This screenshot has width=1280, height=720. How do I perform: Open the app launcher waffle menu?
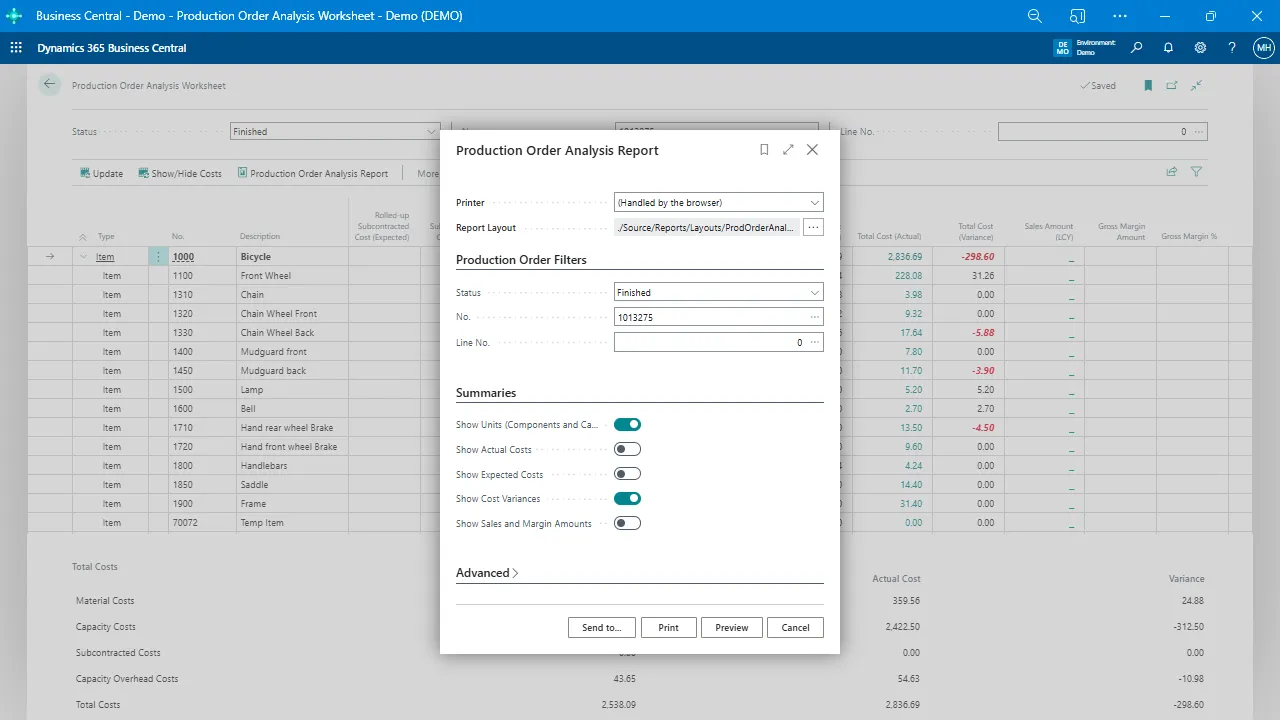[16, 48]
